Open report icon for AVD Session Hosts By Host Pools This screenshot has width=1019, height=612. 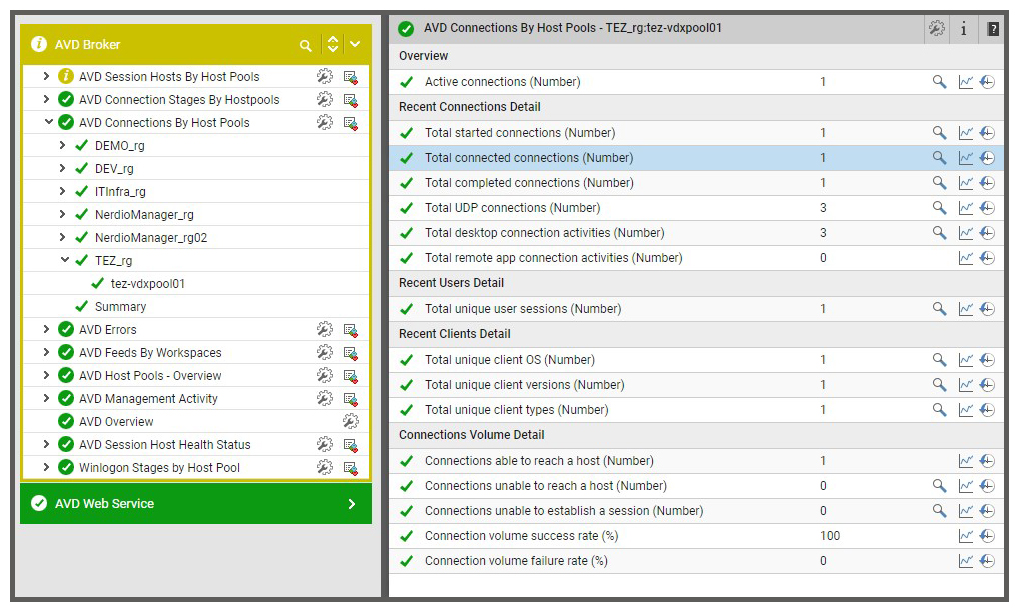click(x=351, y=77)
